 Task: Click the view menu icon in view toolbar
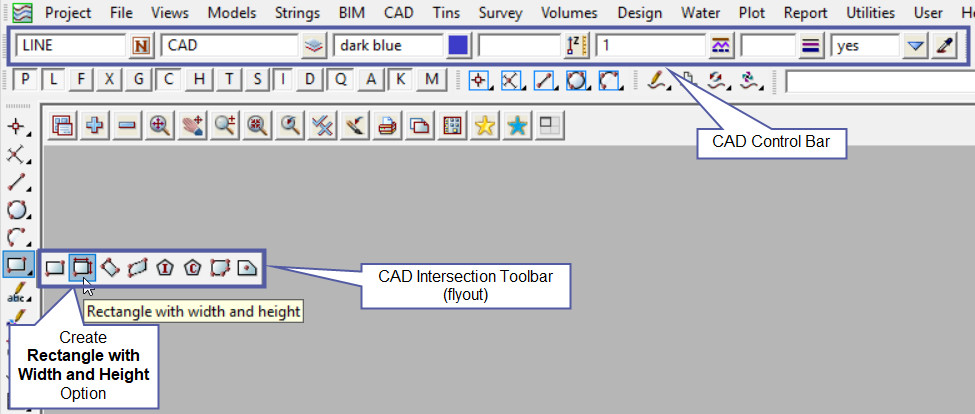point(61,126)
